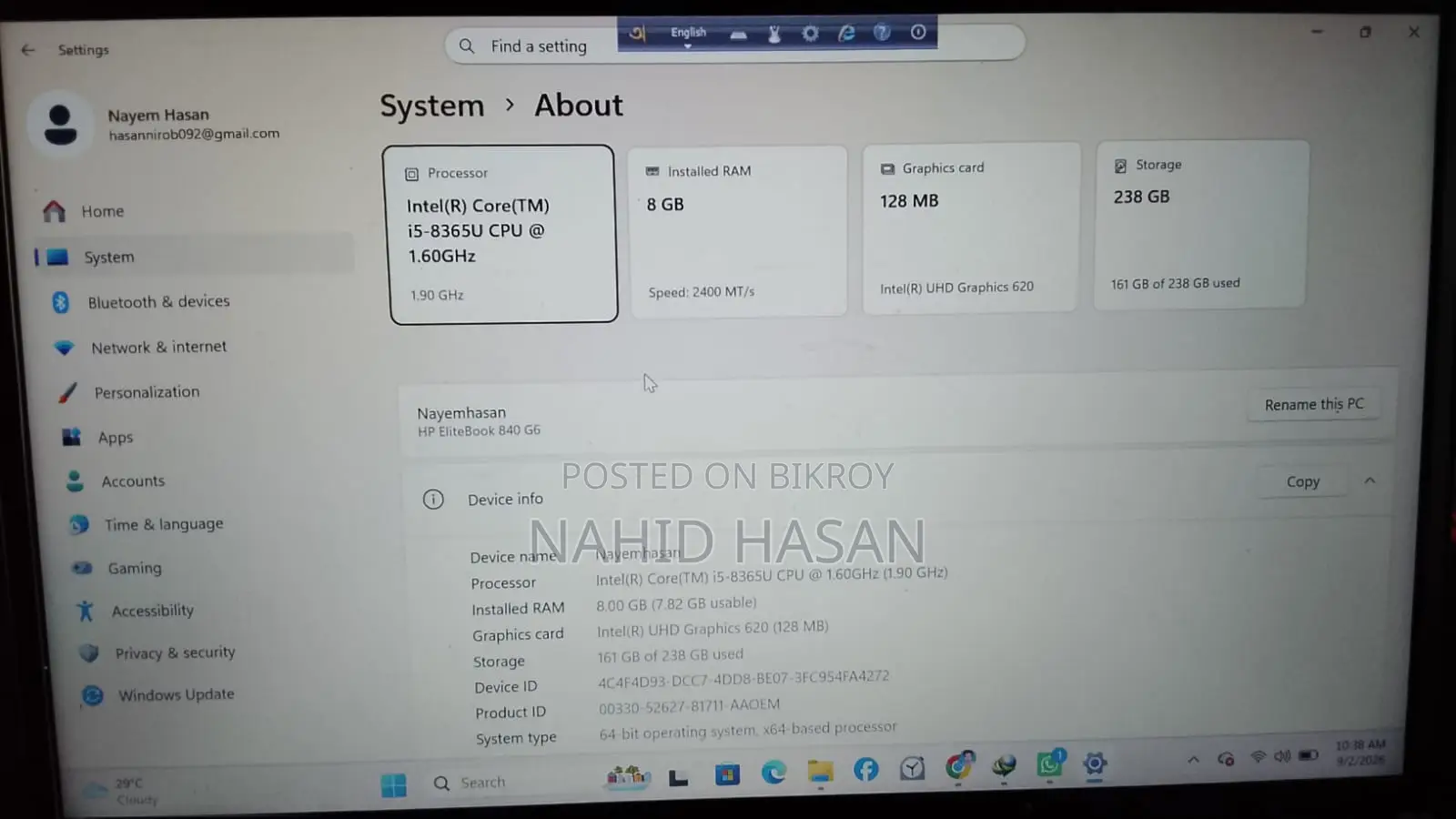Open Avro settings gear icon
Image resolution: width=1456 pixels, height=819 pixels.
tap(810, 34)
